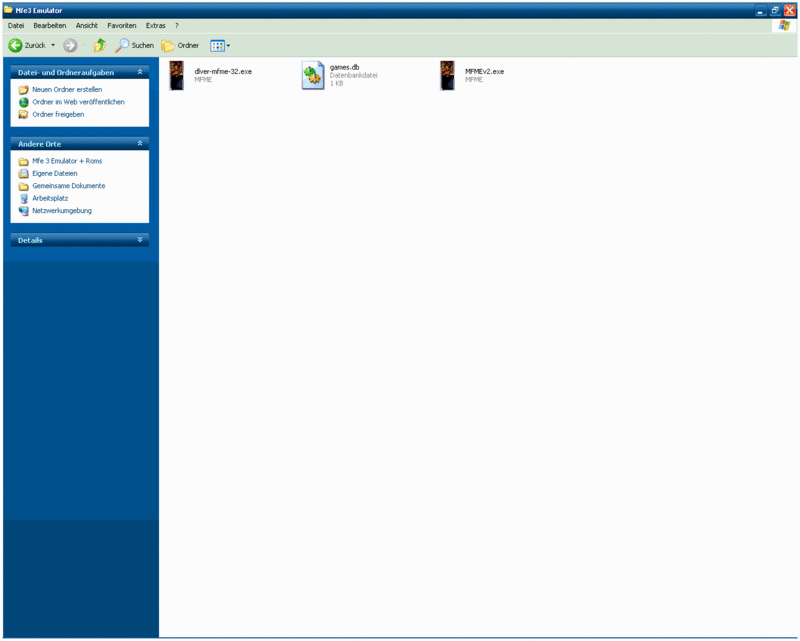Screen dimensions: 800x641
Task: Click the Windows flag logo in menu bar
Action: pos(784,26)
